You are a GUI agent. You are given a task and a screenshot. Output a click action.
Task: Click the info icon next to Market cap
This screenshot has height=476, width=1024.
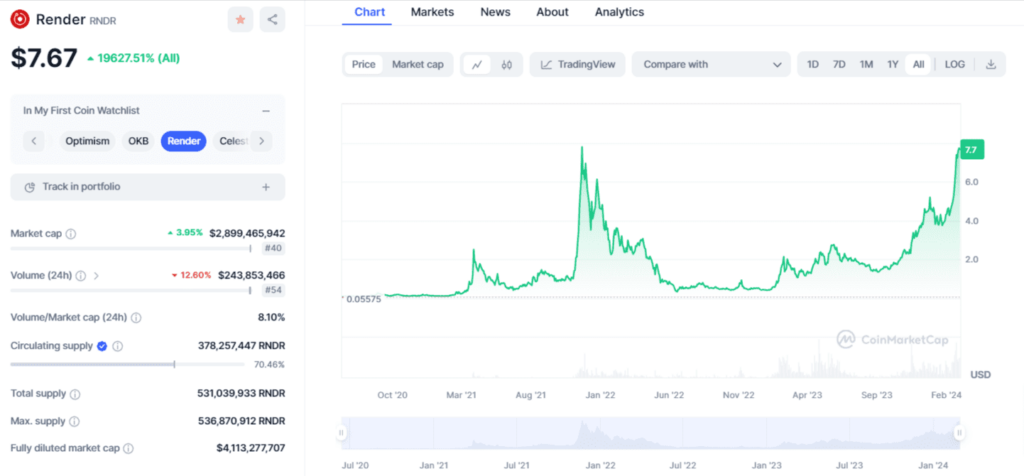(x=71, y=234)
